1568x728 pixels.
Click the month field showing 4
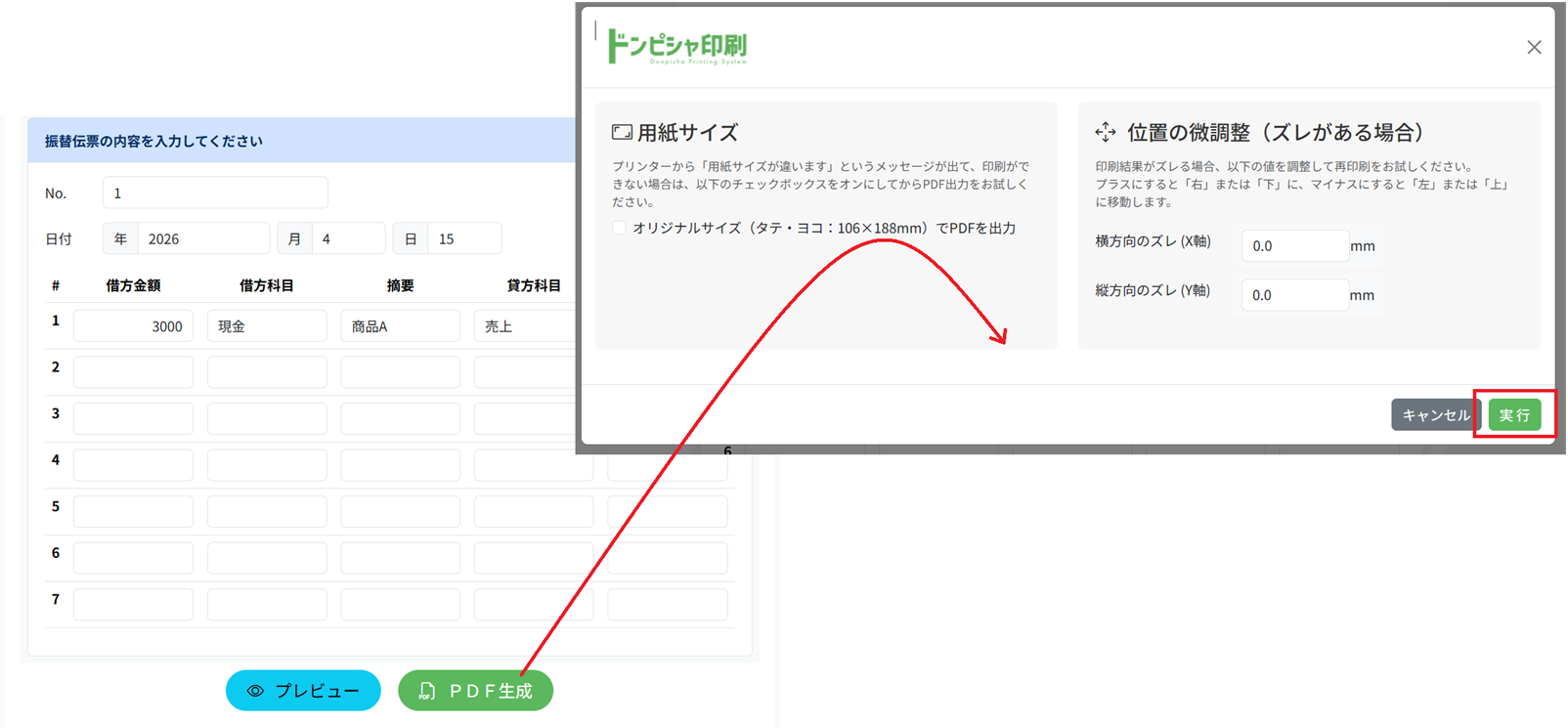coord(348,239)
